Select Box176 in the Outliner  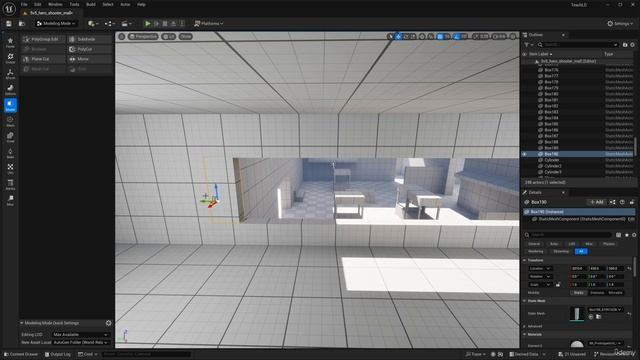tap(551, 70)
